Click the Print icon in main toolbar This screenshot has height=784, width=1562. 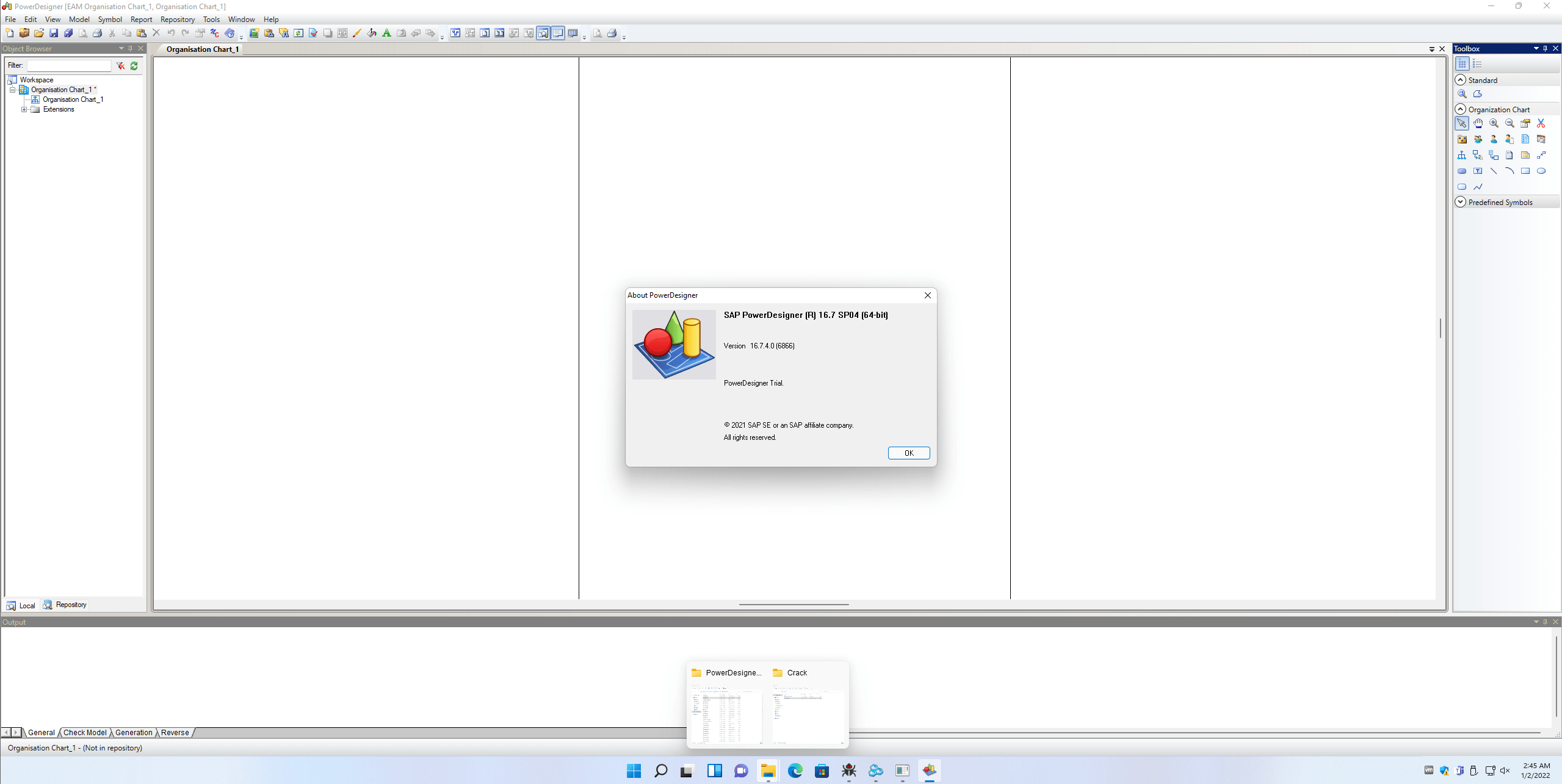click(97, 34)
